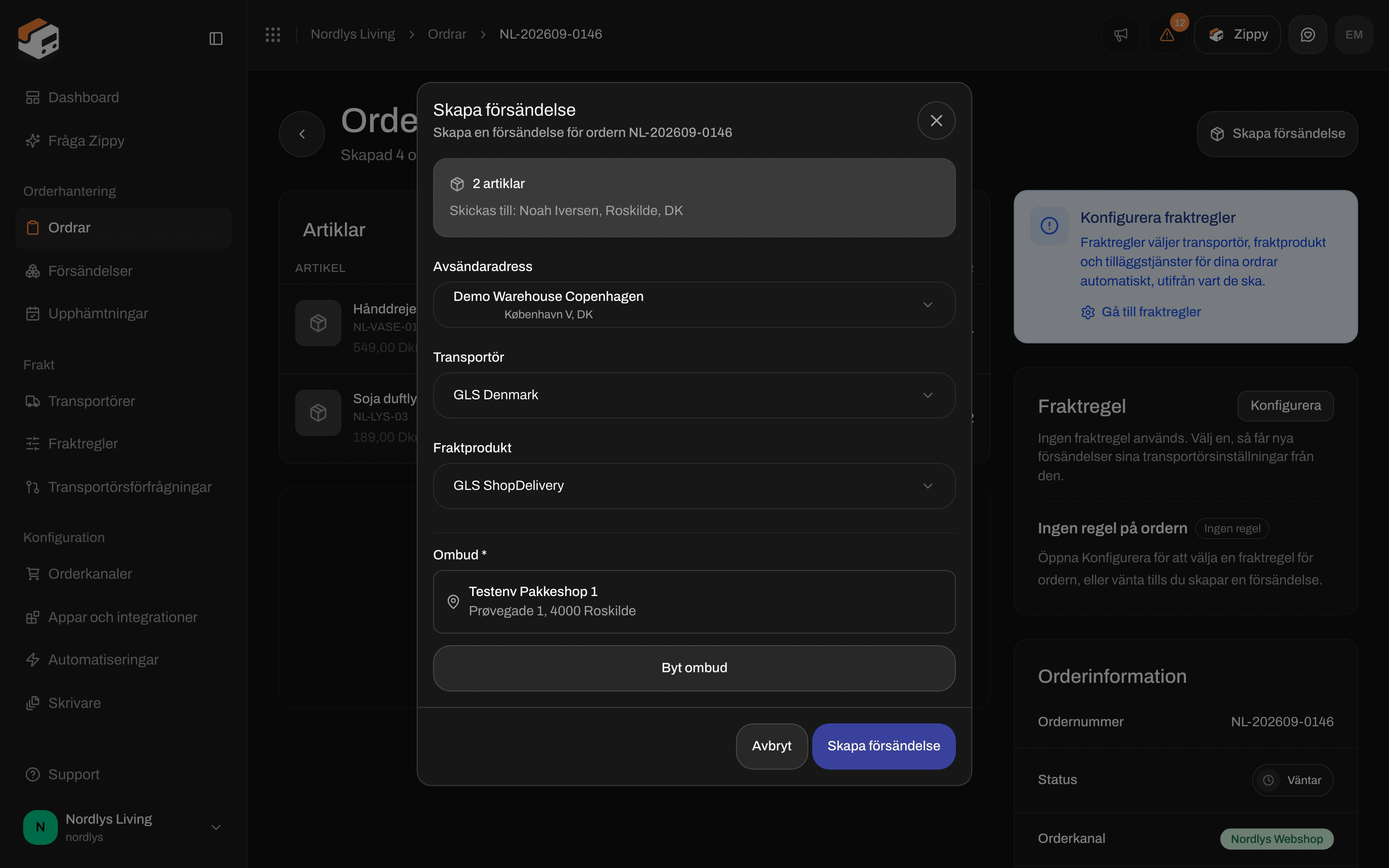This screenshot has width=1389, height=868.
Task: Open the support chat icon
Action: click(1307, 34)
